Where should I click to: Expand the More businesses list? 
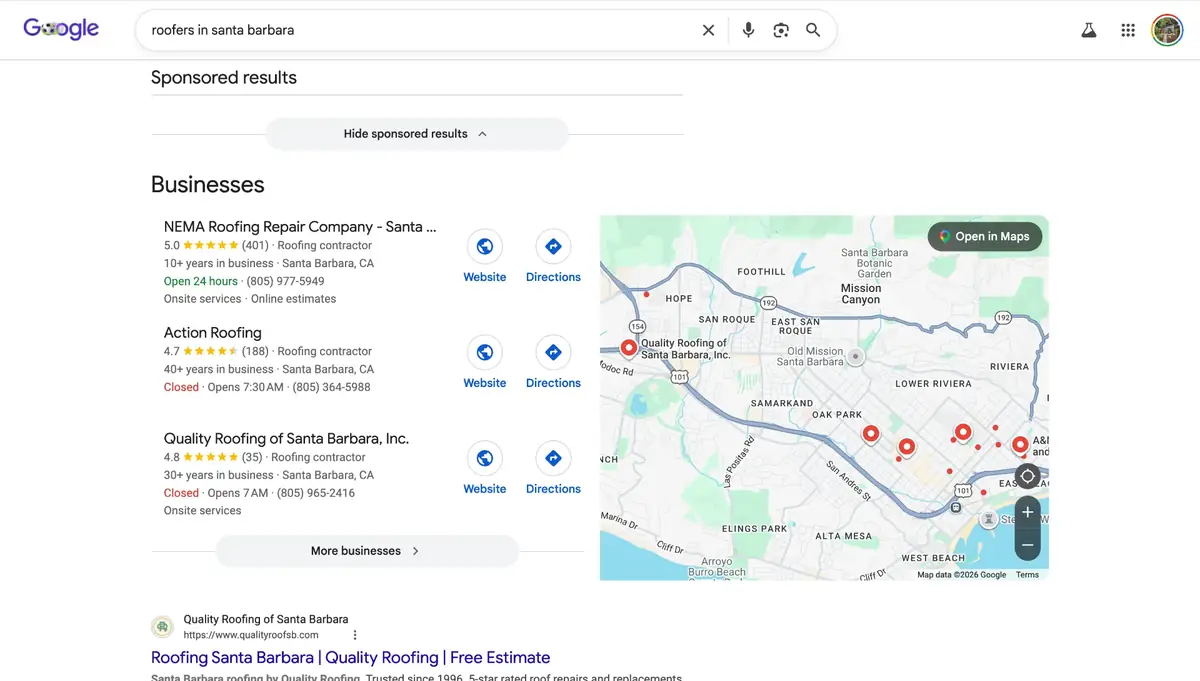tap(367, 551)
